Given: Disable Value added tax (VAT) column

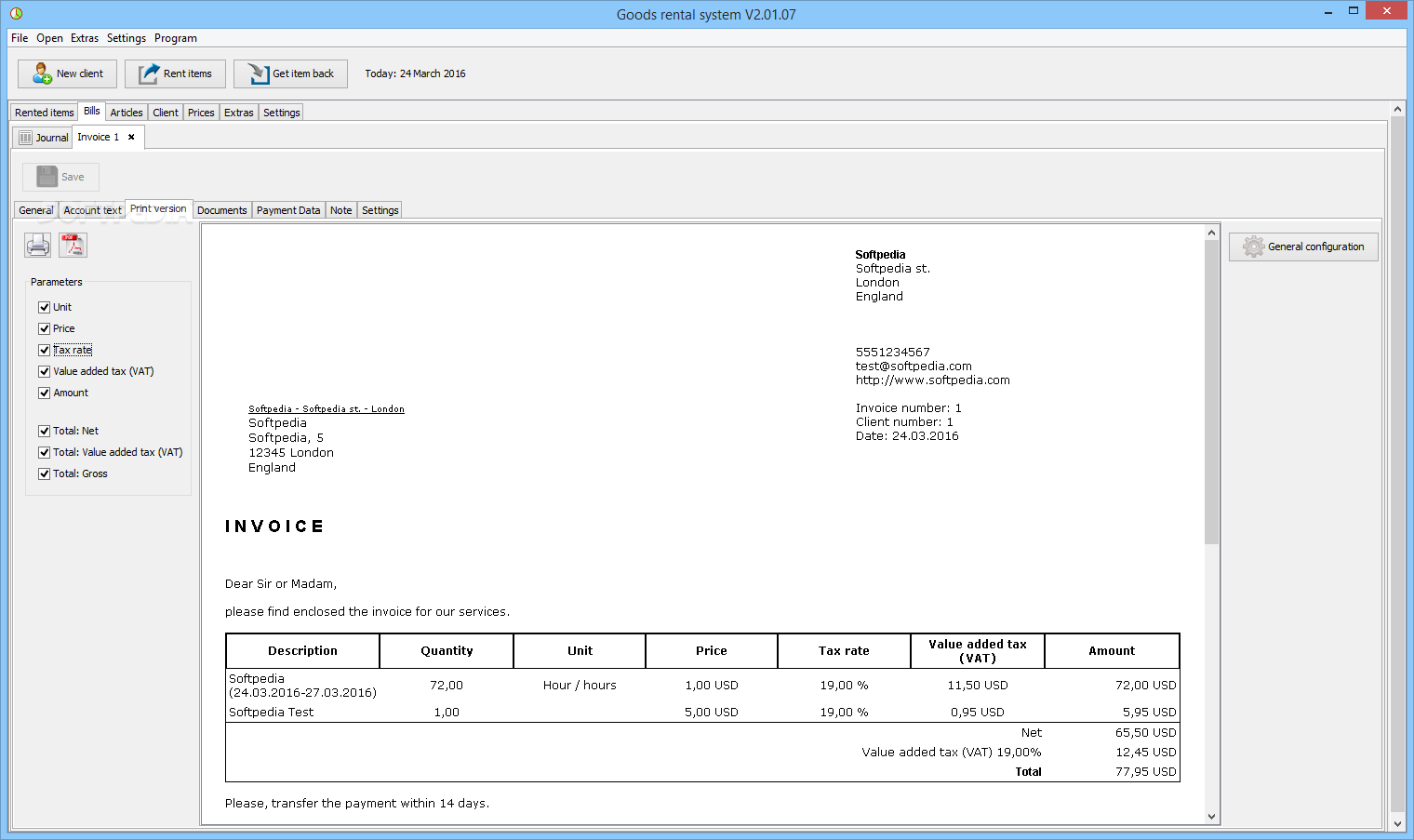Looking at the screenshot, I should coord(44,371).
